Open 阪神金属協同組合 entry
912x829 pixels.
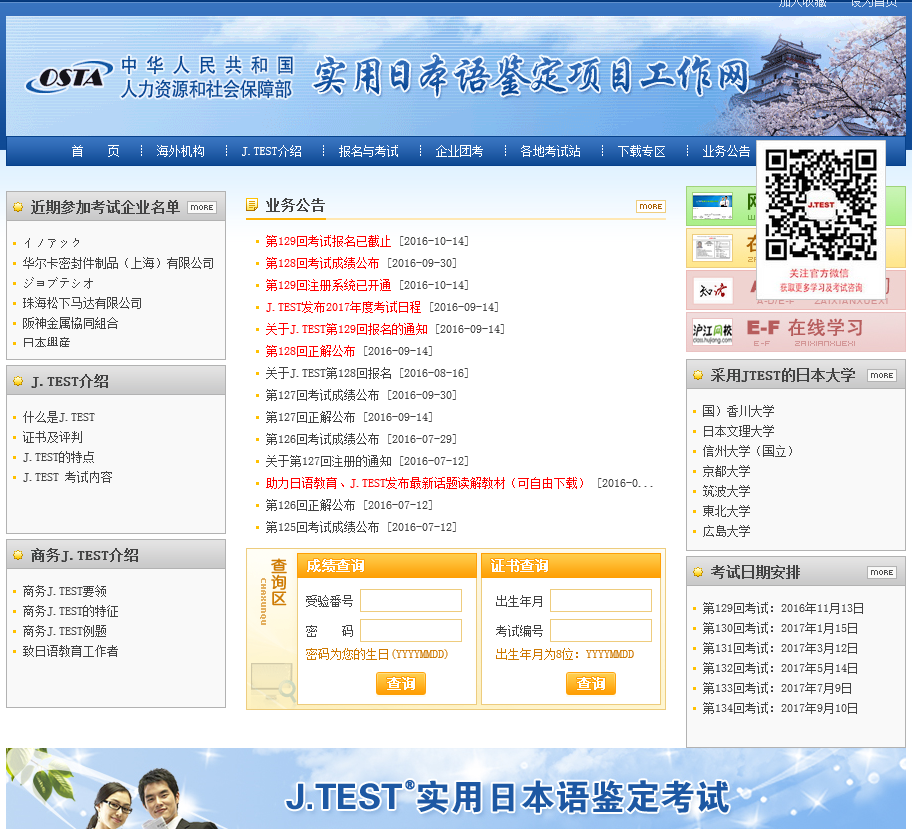pyautogui.click(x=70, y=323)
